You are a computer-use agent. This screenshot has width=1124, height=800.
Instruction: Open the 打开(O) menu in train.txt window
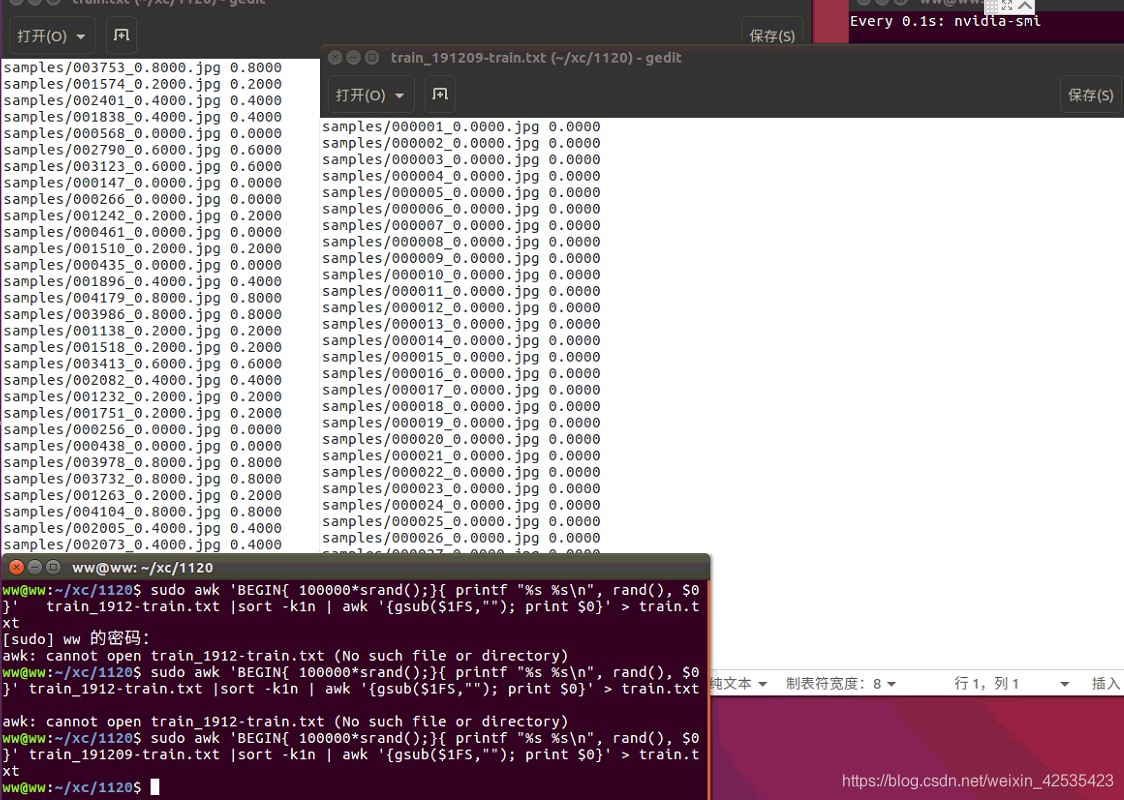pos(51,36)
